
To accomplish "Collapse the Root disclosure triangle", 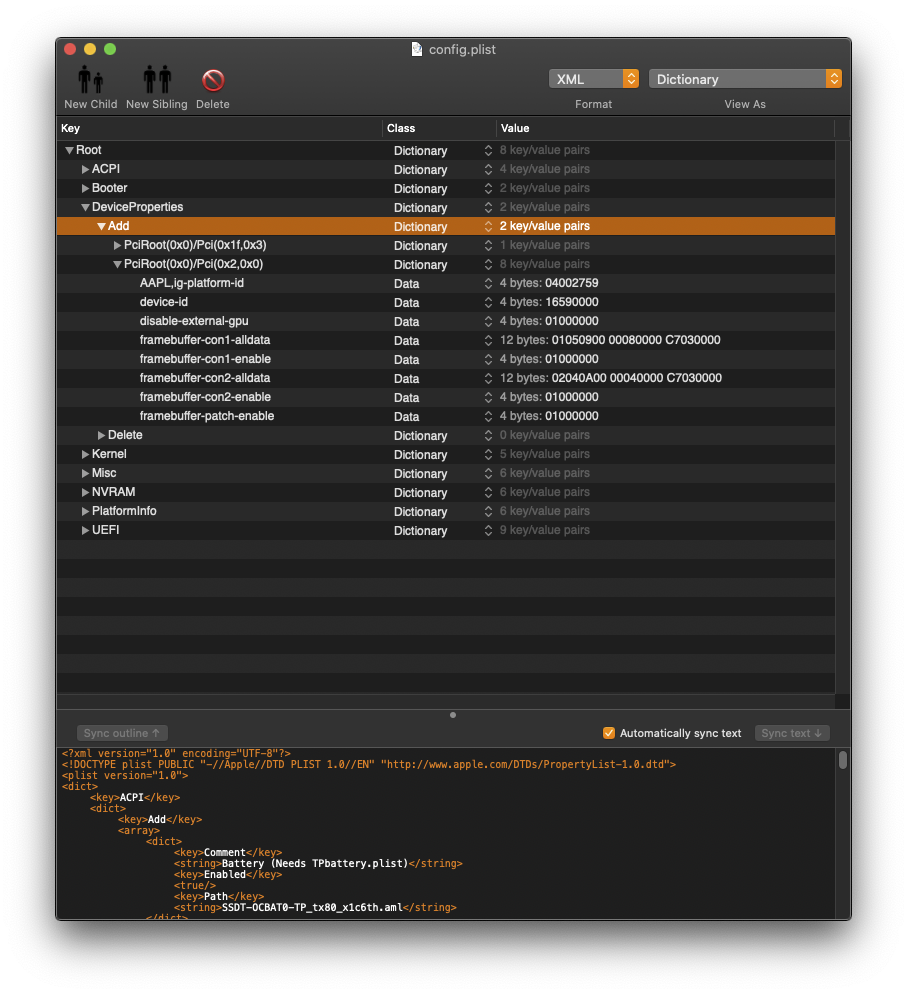I will point(70,151).
